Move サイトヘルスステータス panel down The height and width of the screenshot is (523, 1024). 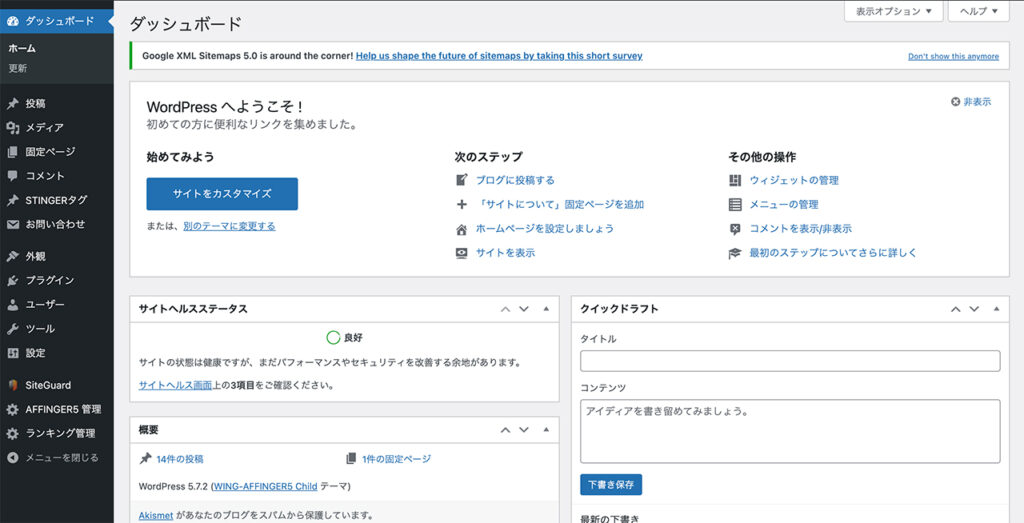click(524, 309)
